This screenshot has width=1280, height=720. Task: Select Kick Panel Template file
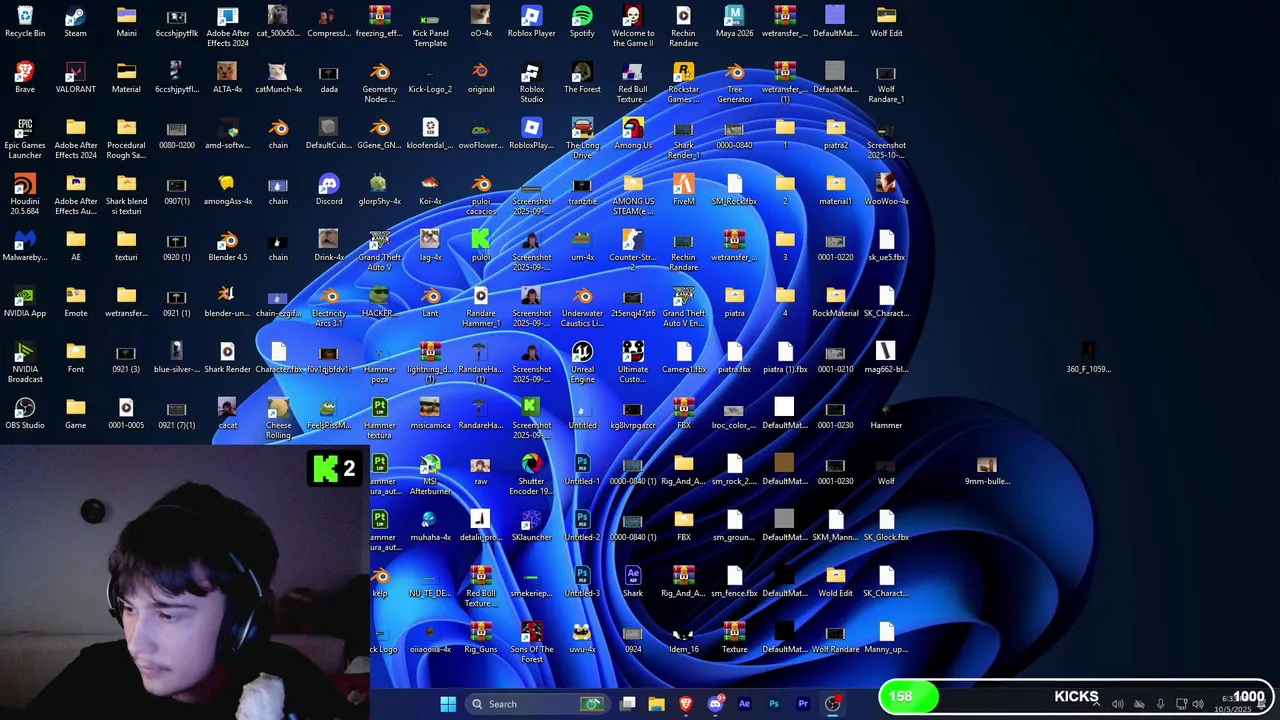coord(430,27)
